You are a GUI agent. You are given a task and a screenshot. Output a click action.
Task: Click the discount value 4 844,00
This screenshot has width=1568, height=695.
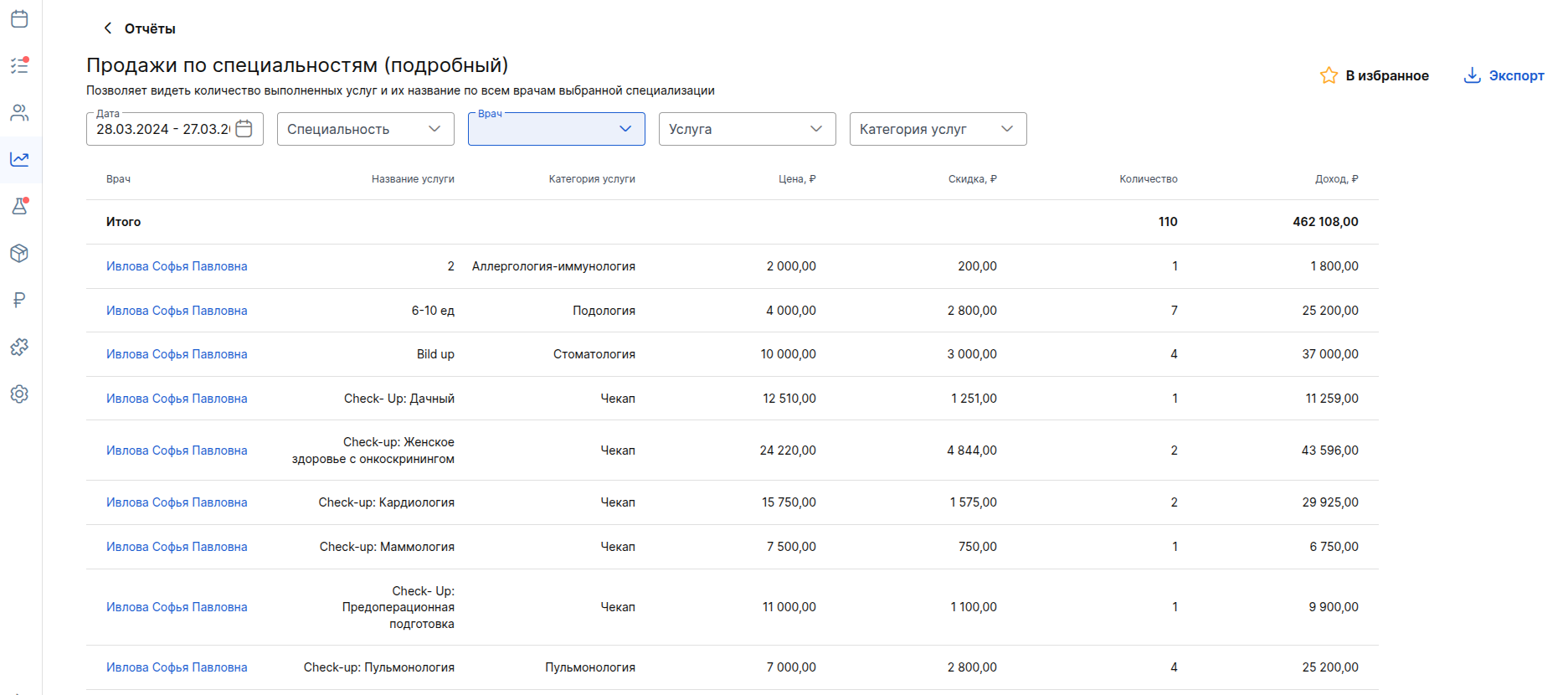[x=972, y=450]
